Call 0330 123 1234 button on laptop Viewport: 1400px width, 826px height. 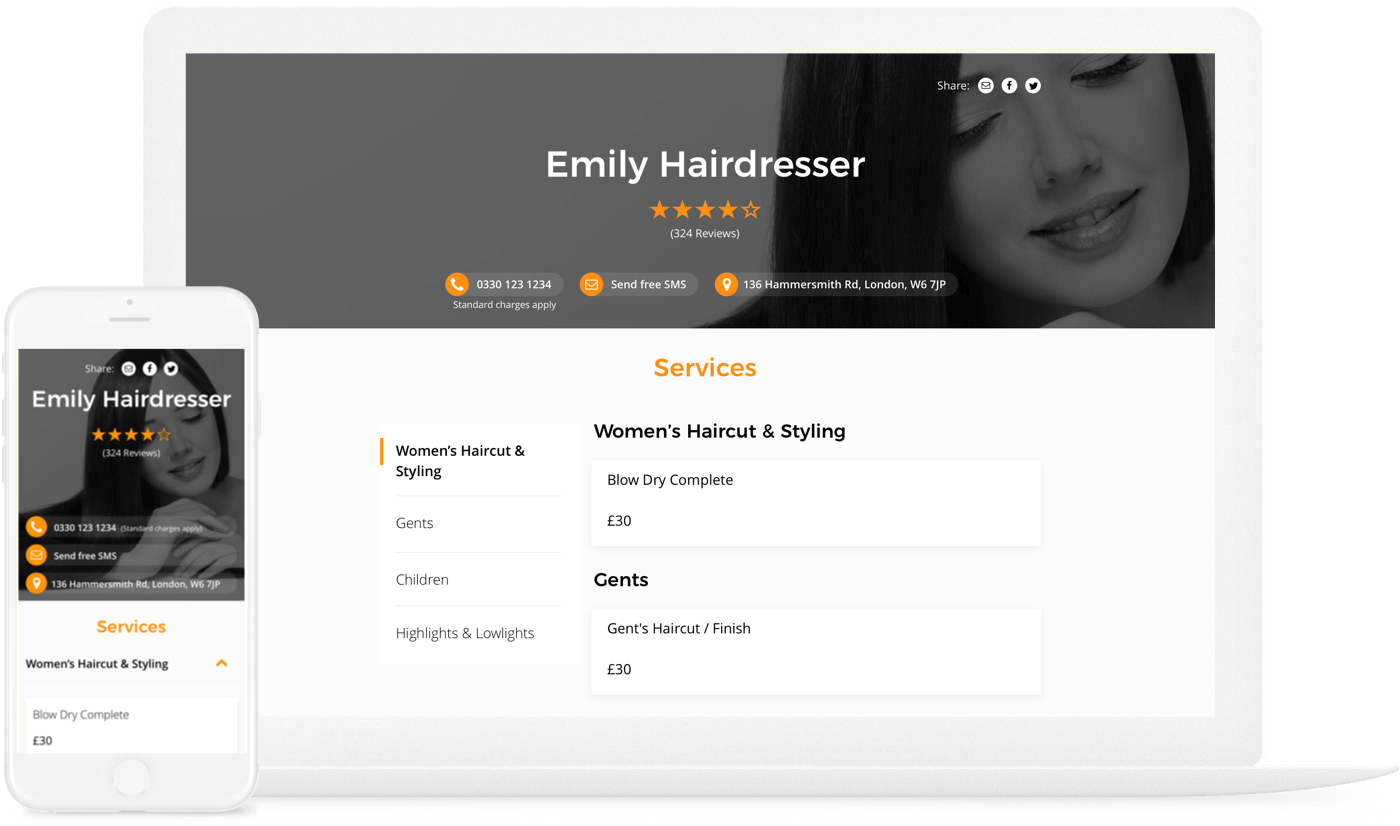[505, 285]
